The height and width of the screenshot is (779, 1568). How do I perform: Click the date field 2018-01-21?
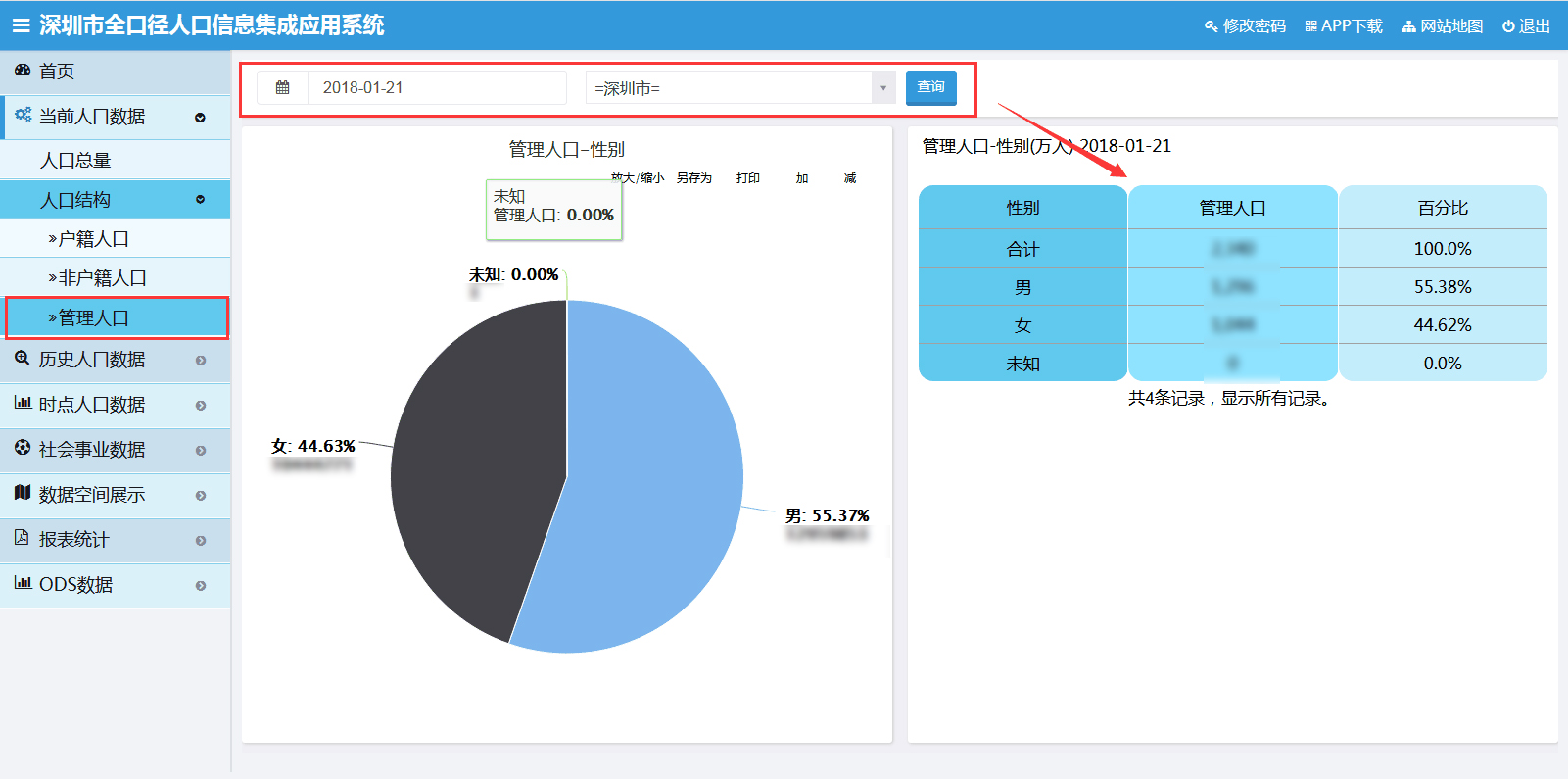coord(437,87)
